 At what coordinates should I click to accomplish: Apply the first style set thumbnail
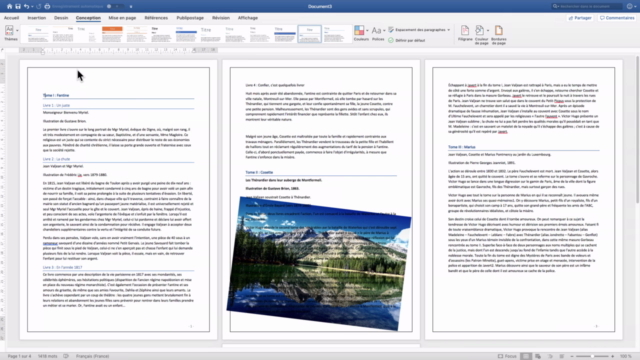click(38, 34)
